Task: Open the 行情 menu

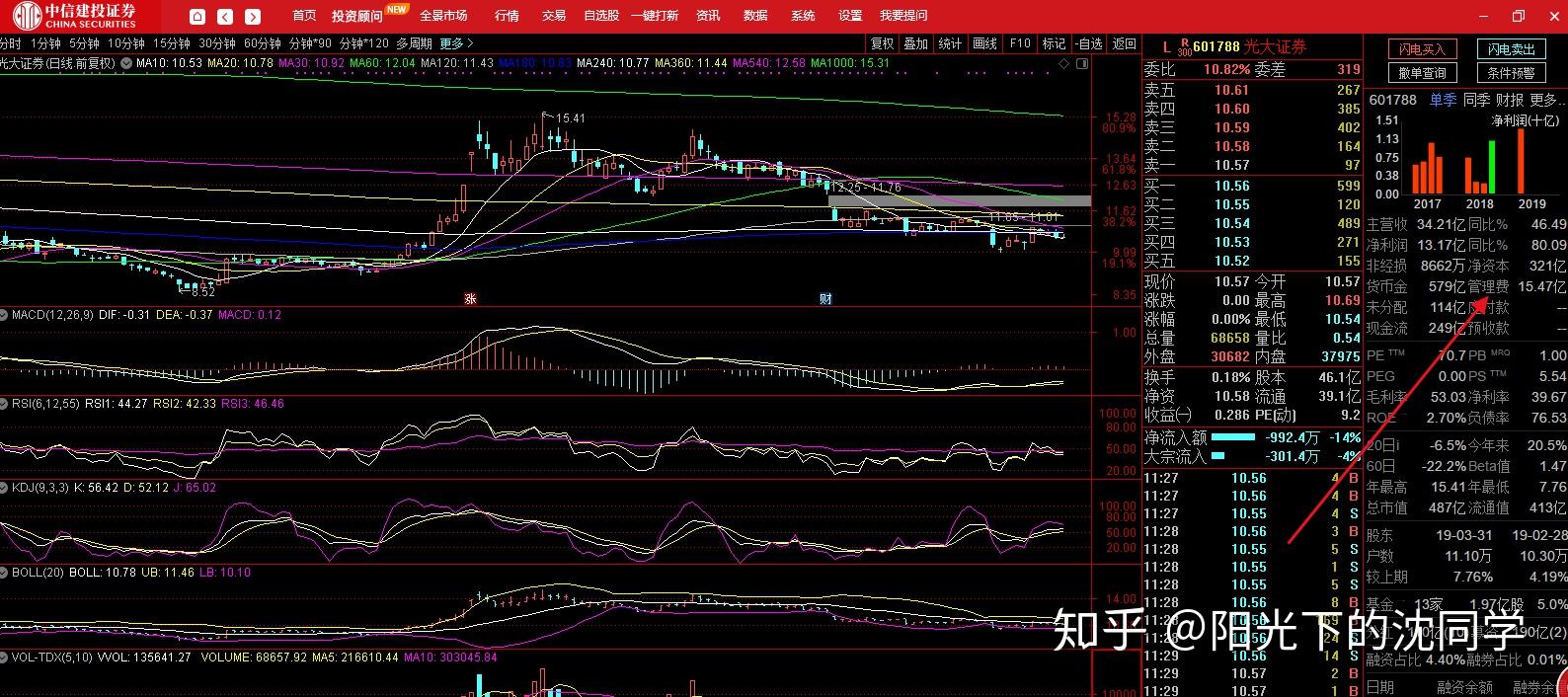Action: pos(507,16)
